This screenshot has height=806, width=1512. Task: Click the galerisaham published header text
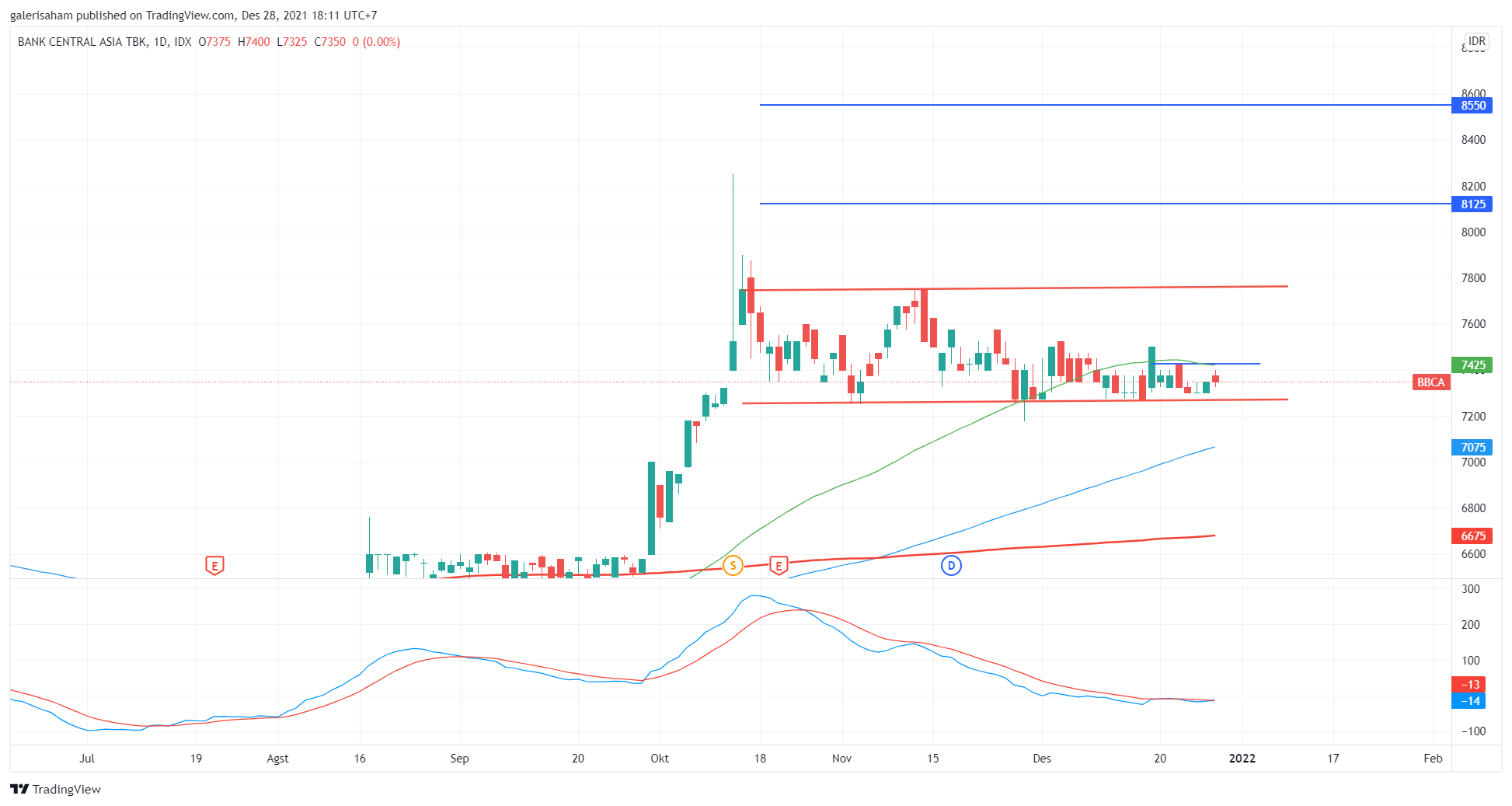[x=193, y=16]
